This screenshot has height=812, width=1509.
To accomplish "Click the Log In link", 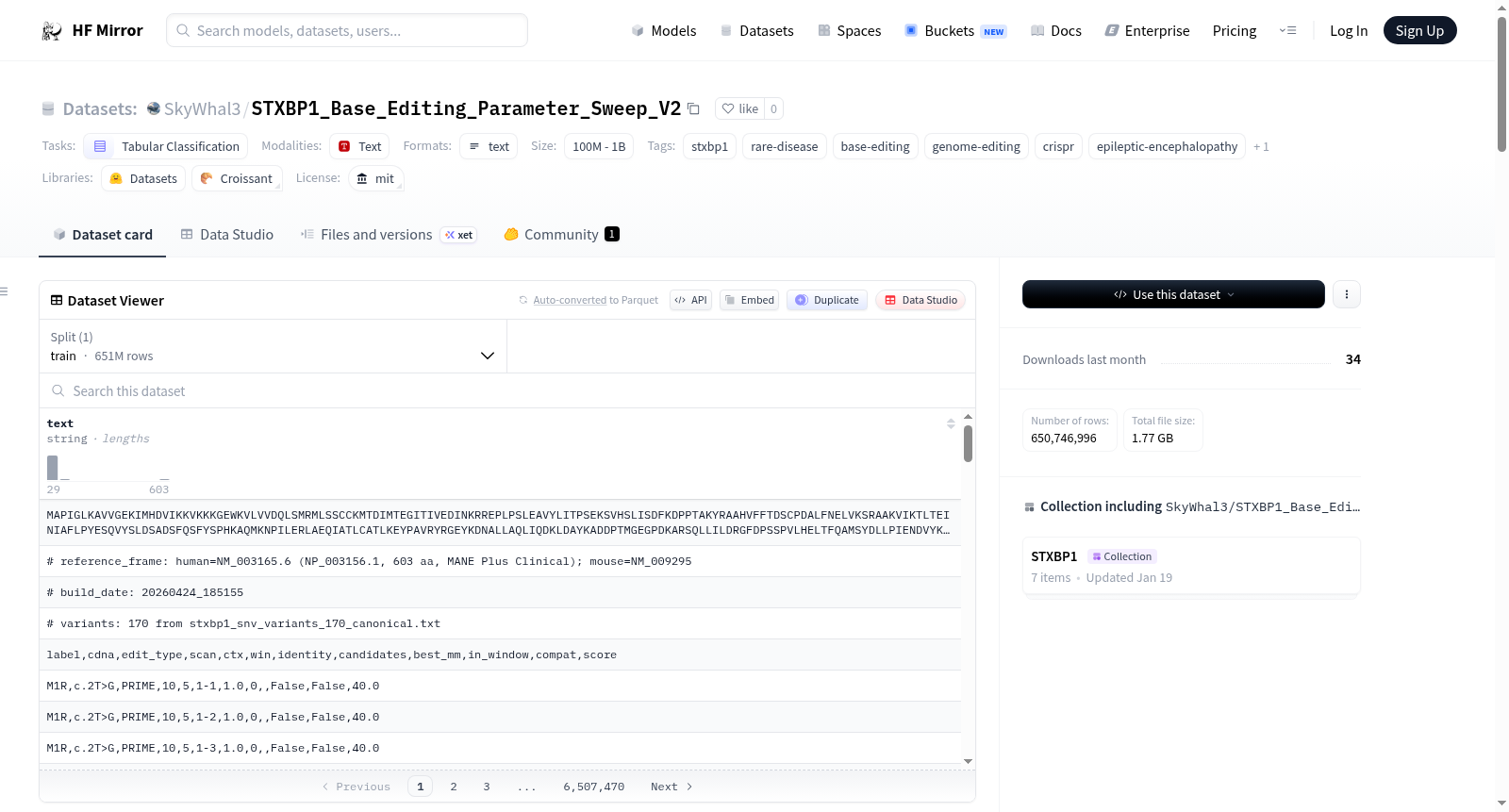I will point(1349,31).
